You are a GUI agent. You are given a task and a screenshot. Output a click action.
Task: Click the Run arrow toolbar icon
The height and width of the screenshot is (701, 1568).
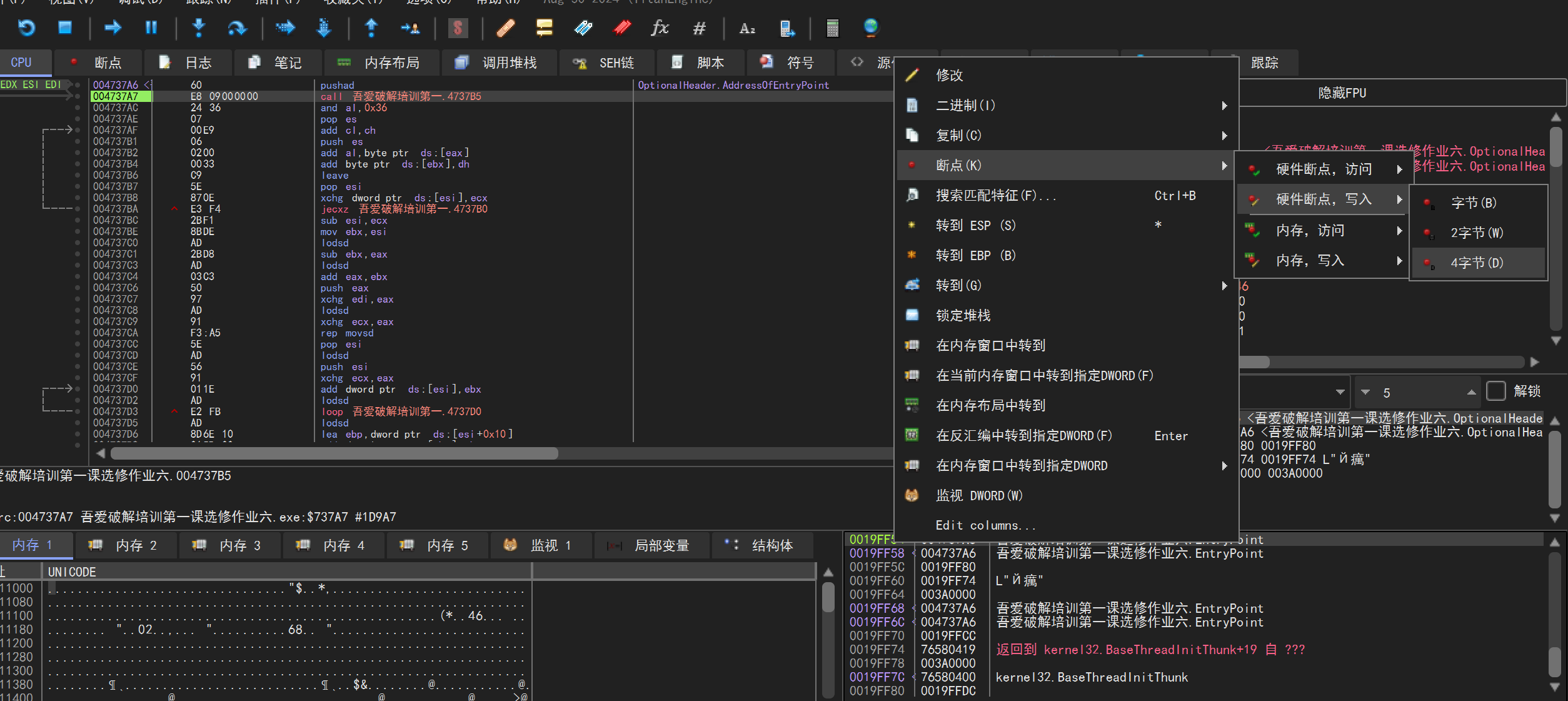pos(113,28)
